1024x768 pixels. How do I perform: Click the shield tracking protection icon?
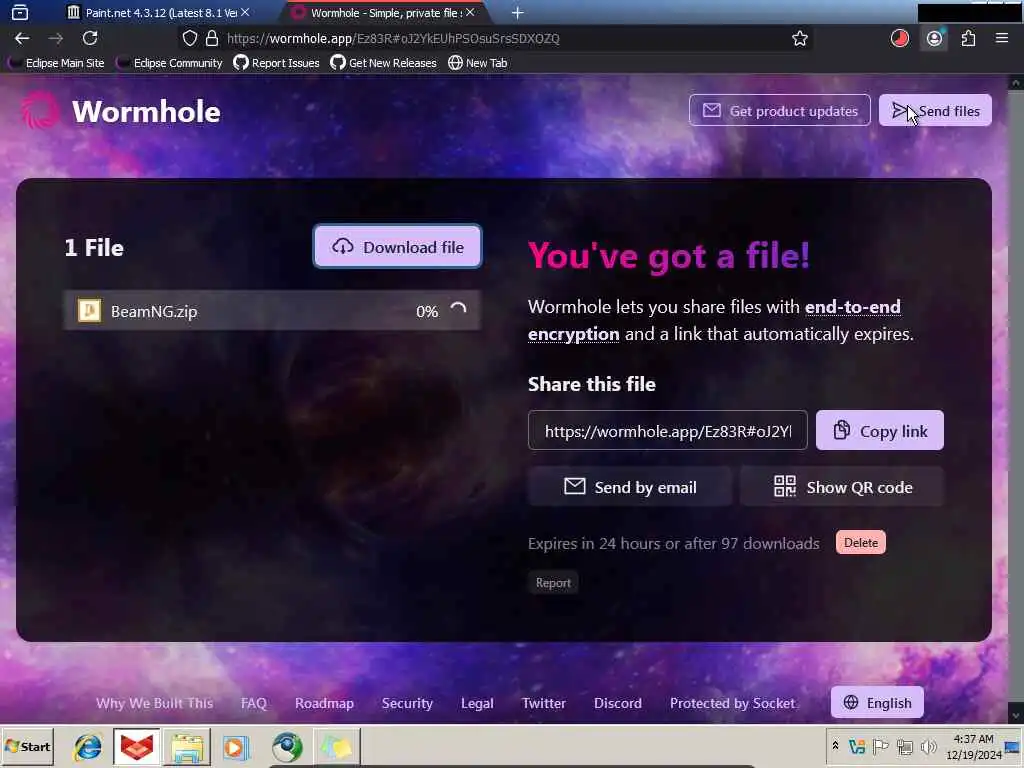(189, 39)
